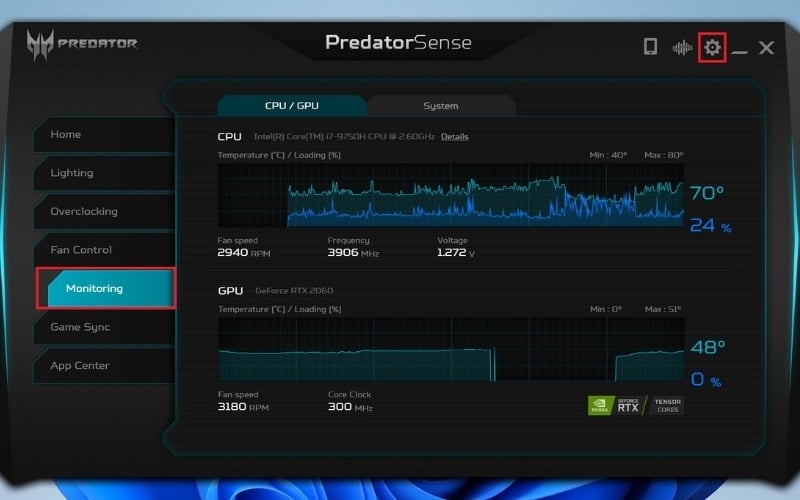Open the mobile device pairing icon
The image size is (800, 500).
click(650, 46)
